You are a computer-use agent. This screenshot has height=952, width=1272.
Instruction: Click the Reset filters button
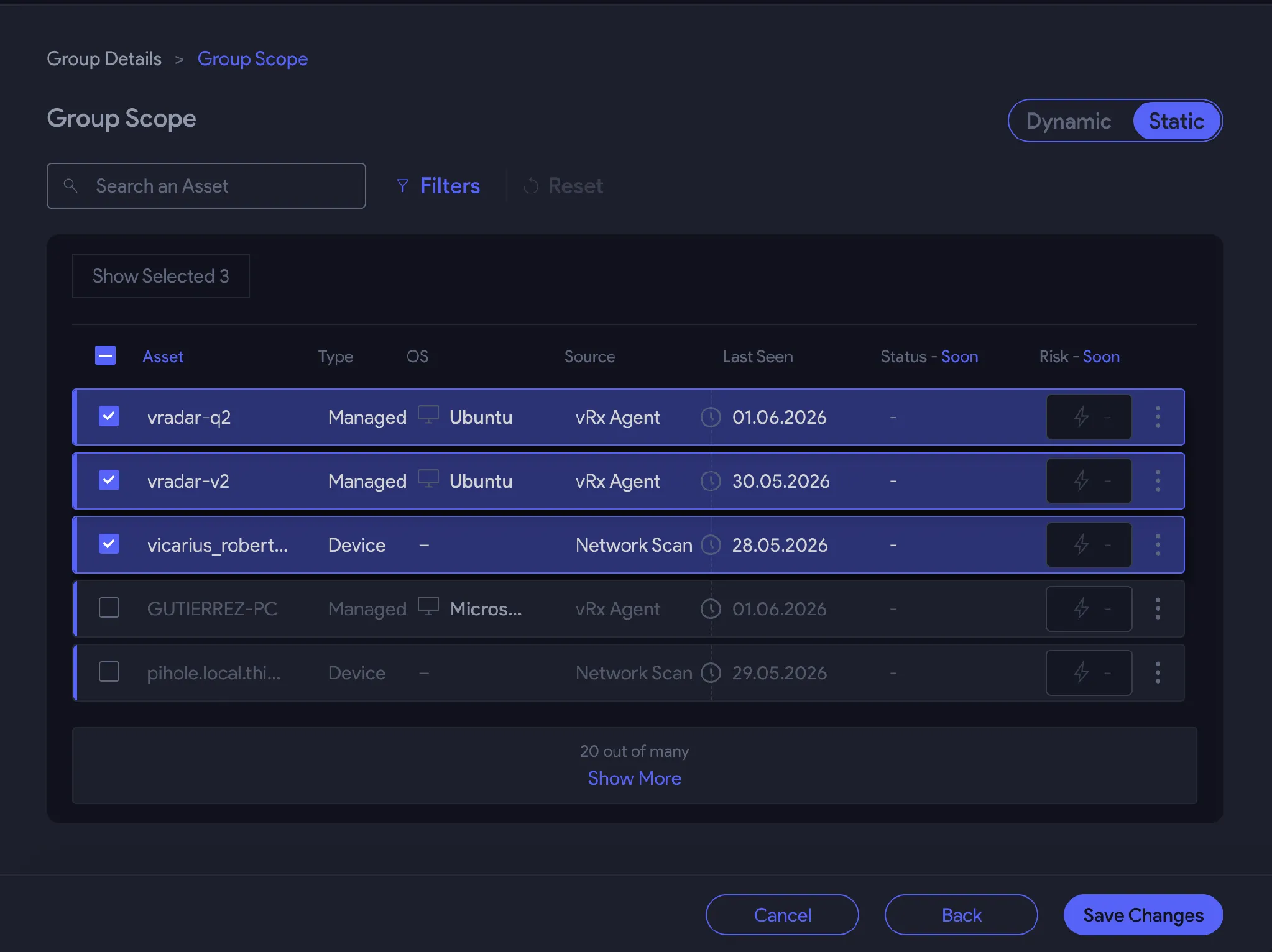point(563,186)
